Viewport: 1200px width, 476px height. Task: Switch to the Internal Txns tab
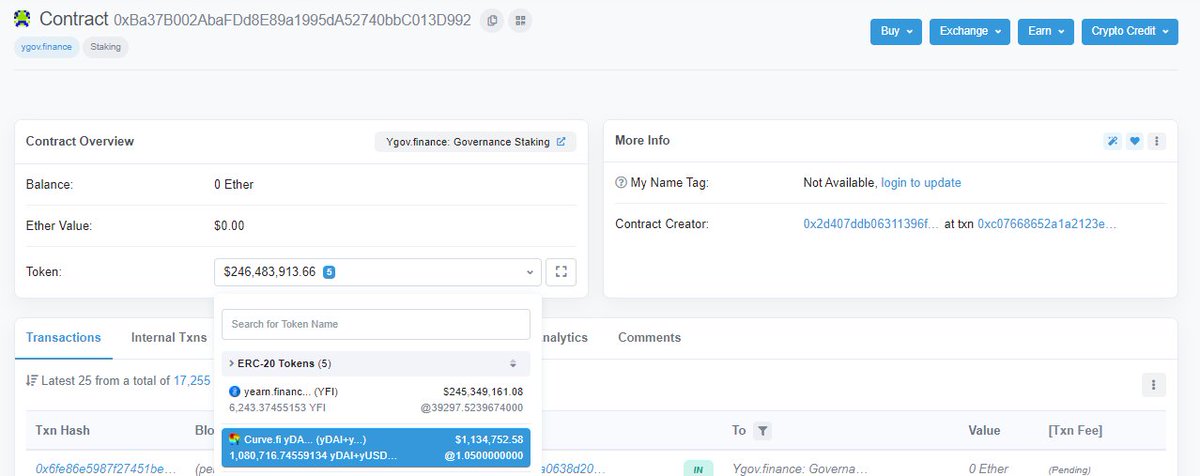tap(169, 338)
